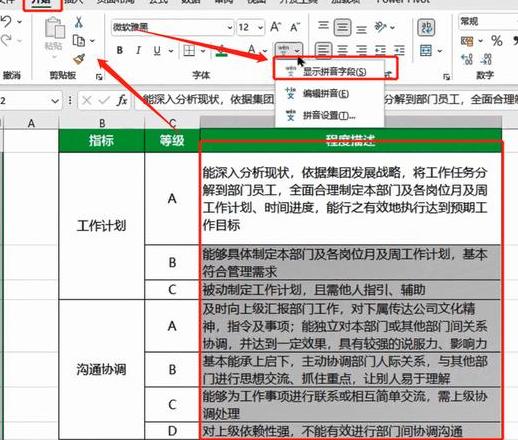The height and width of the screenshot is (440, 518).
Task: Click the formula bar cancel X
Action: click(87, 100)
